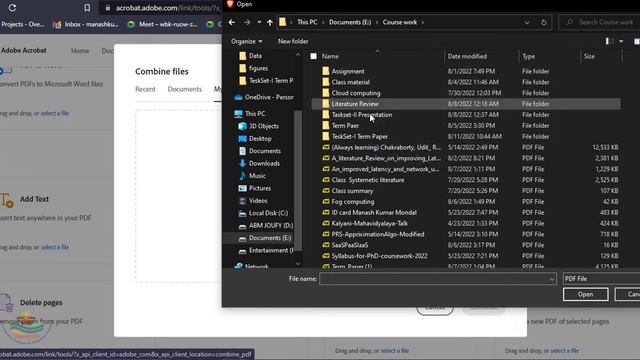Open Pictures in the navigation pane
The height and width of the screenshot is (360, 640).
tap(255, 188)
